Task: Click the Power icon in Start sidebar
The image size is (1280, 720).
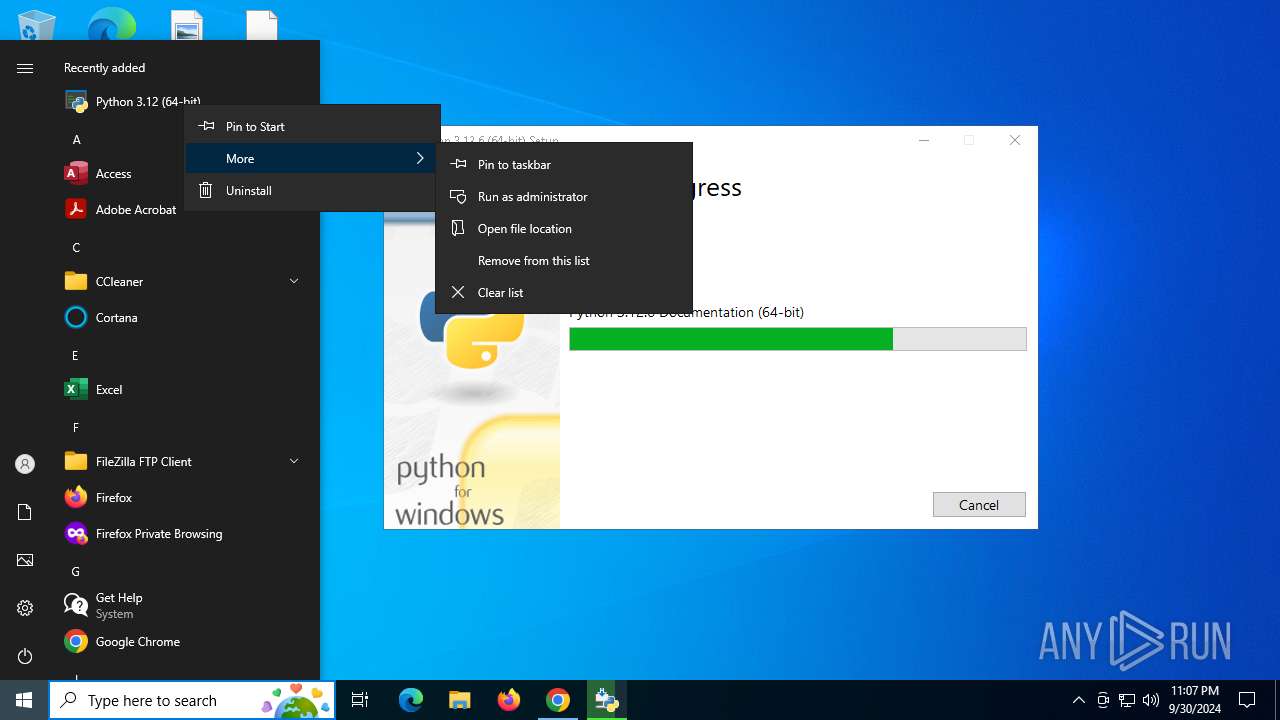Action: pyautogui.click(x=25, y=656)
